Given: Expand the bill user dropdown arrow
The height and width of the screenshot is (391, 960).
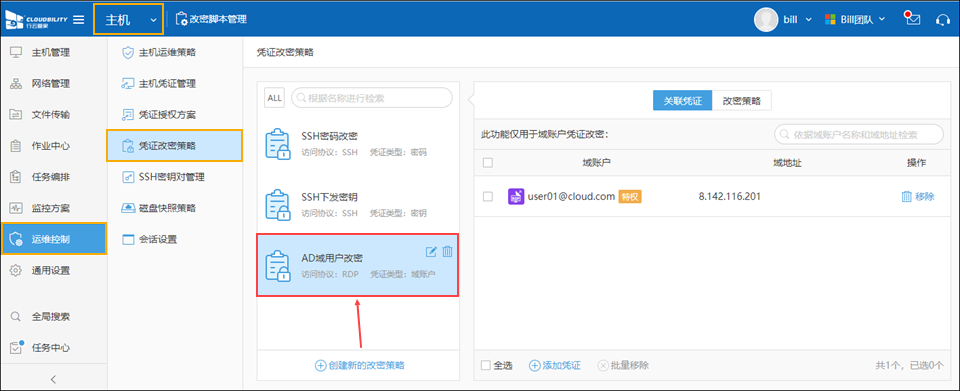Looking at the screenshot, I should (x=808, y=20).
